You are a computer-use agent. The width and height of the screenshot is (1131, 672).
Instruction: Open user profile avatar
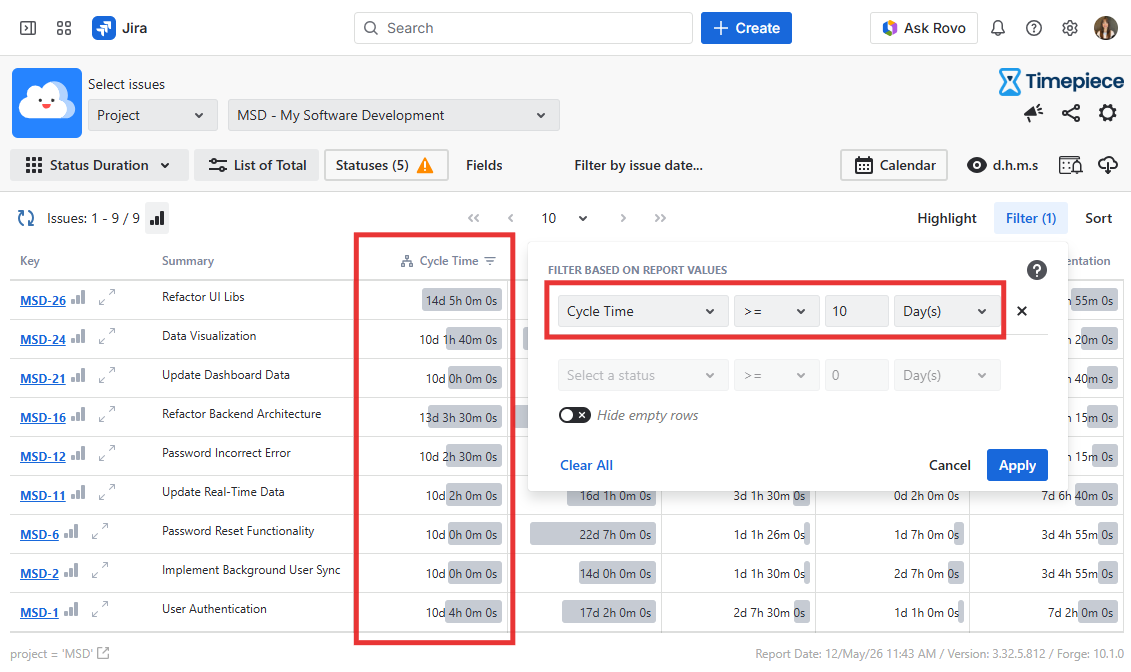tap(1106, 28)
